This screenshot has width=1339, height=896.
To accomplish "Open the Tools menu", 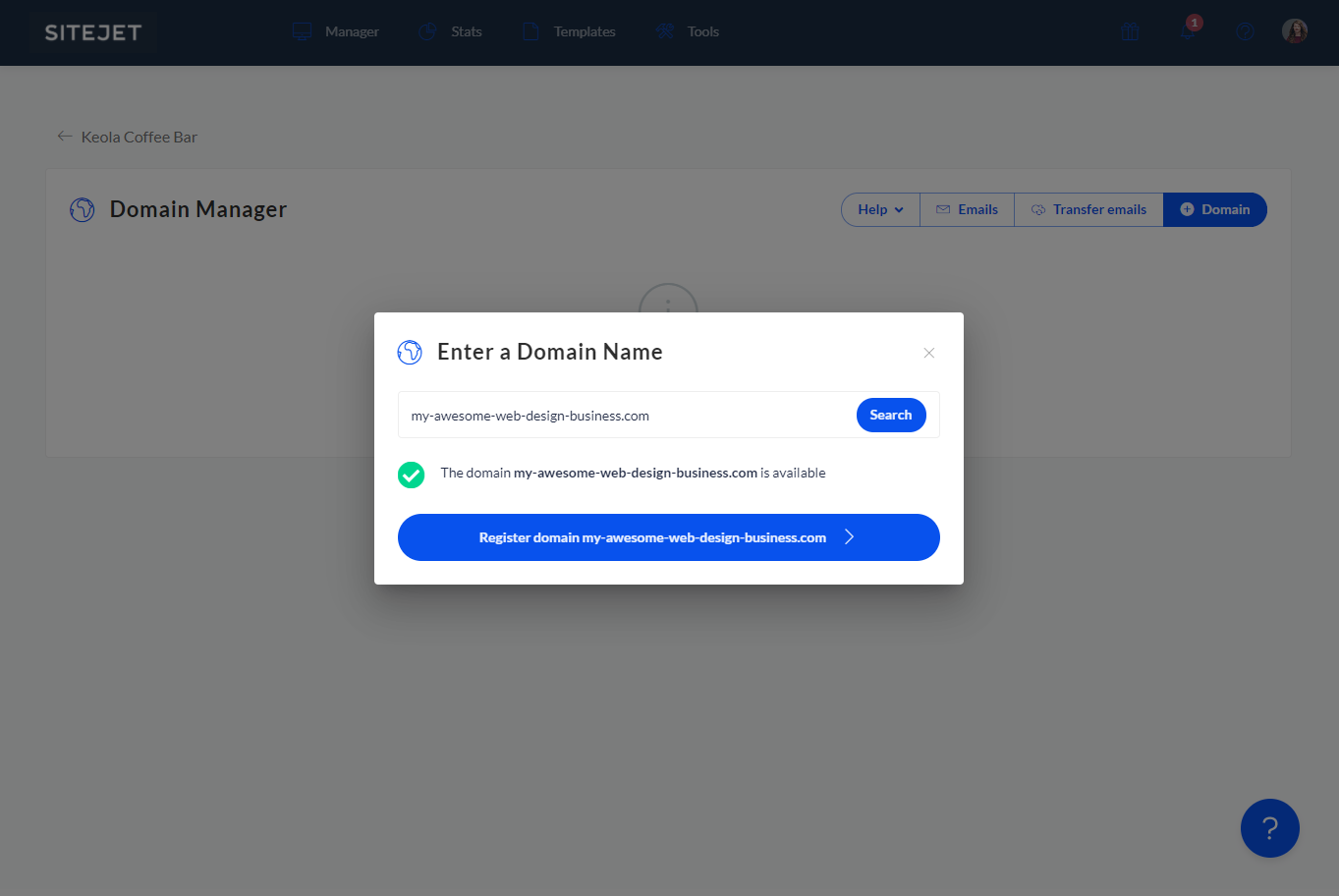I will pos(688,31).
